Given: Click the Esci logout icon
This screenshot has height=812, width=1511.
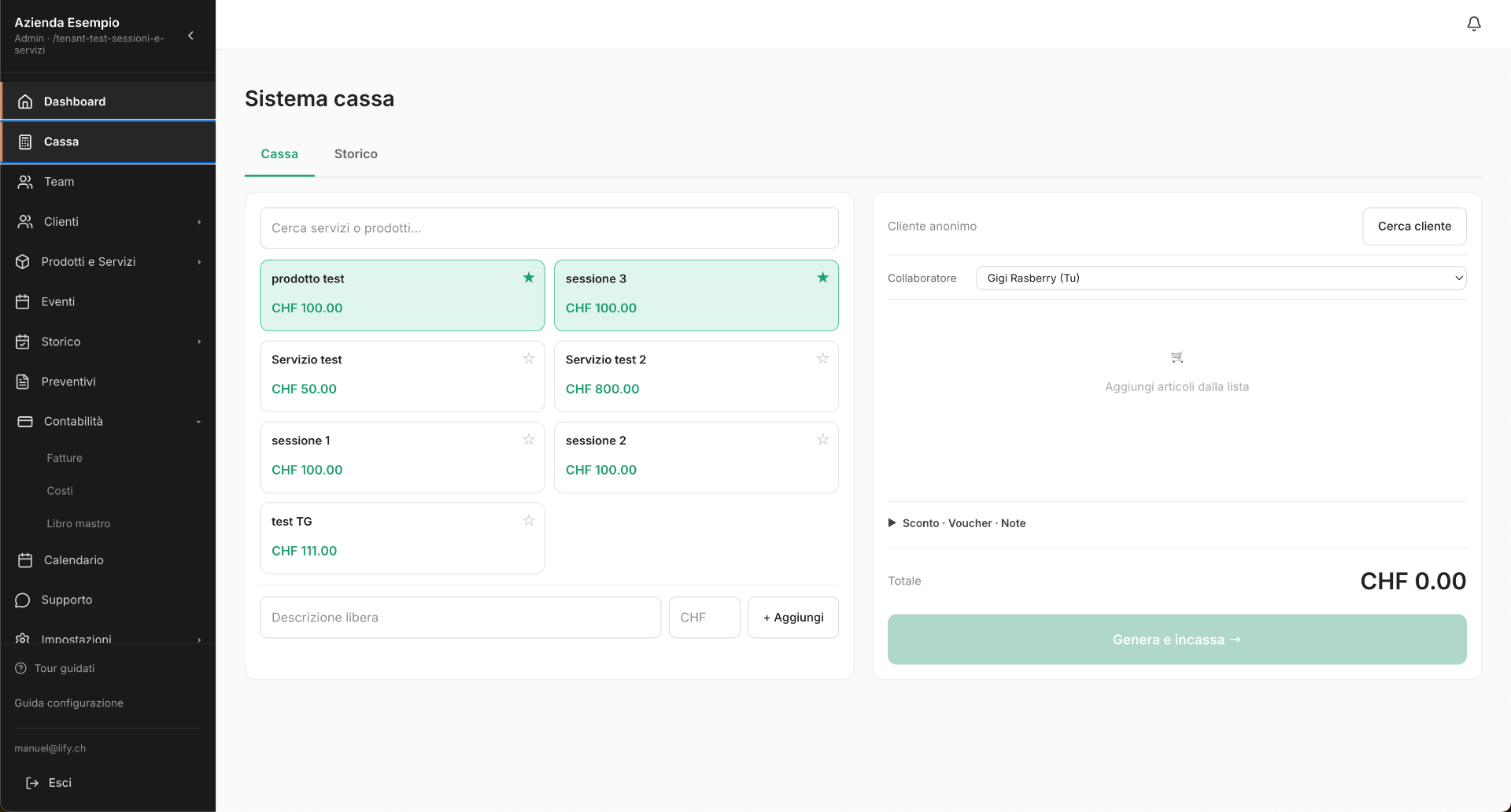Looking at the screenshot, I should pos(32,783).
